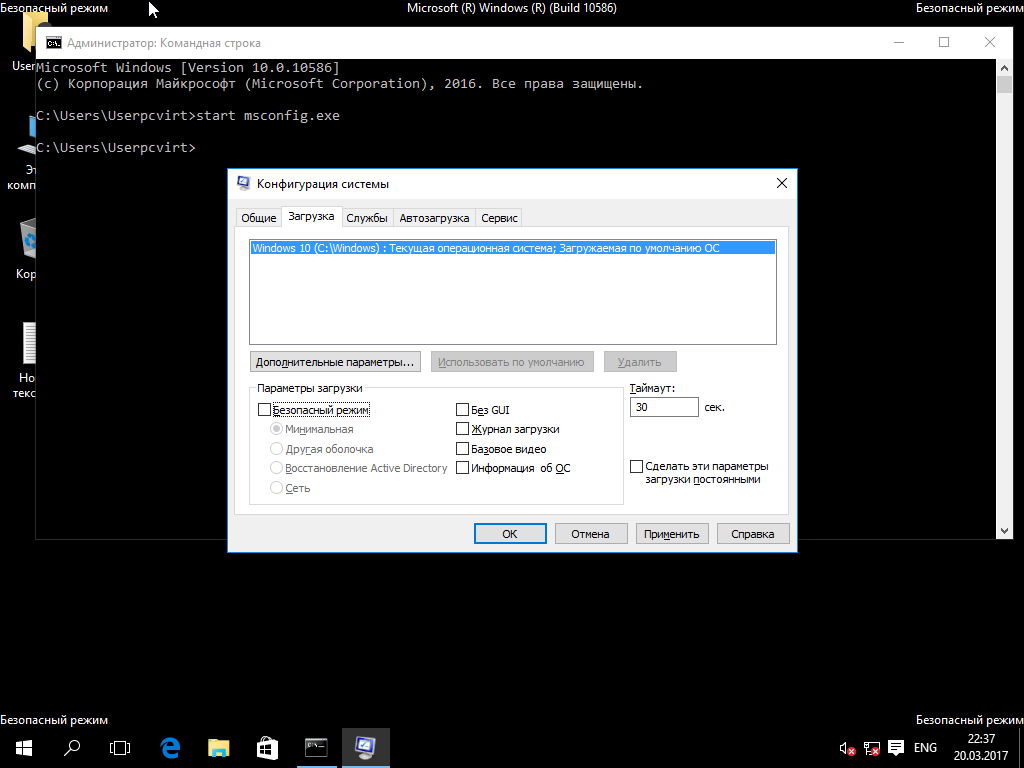
Task: Click the Отмена button
Action: (x=590, y=534)
